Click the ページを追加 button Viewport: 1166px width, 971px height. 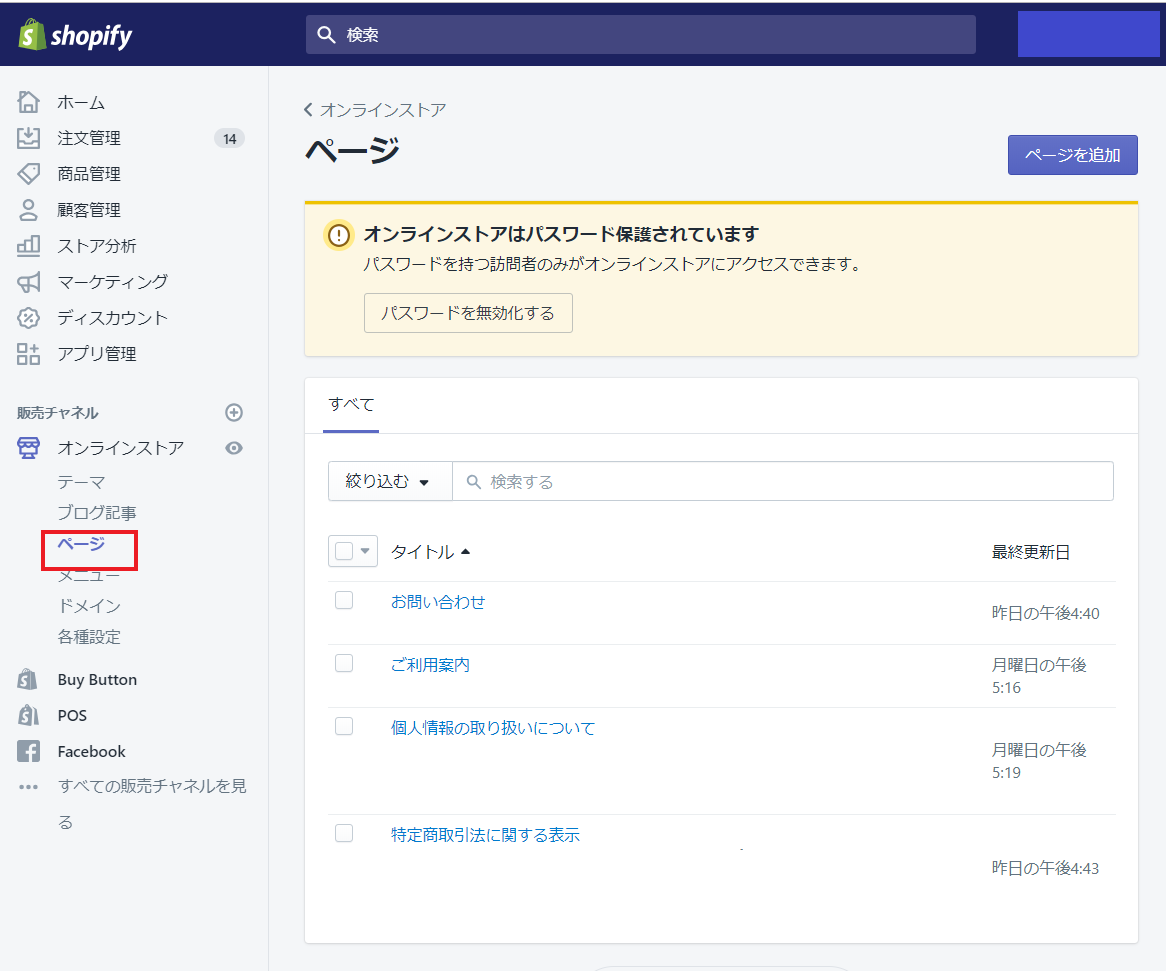(1072, 155)
